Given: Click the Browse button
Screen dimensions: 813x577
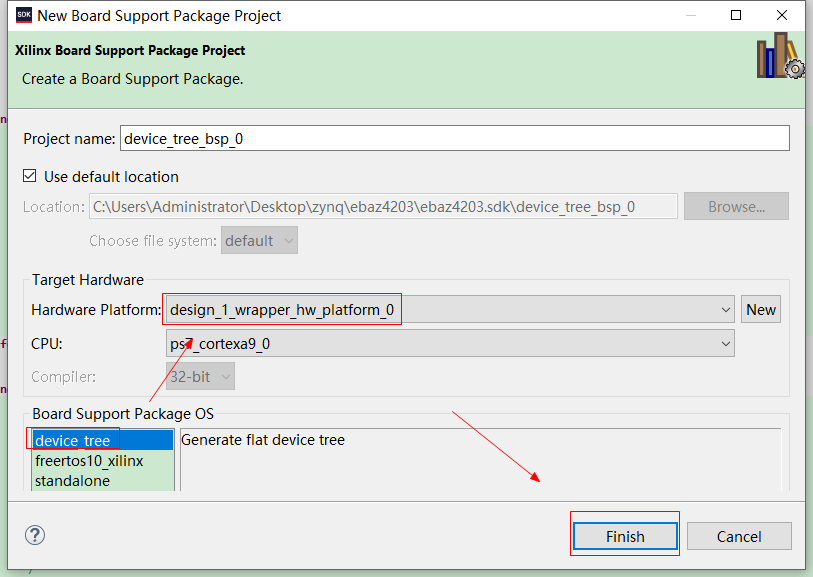Looking at the screenshot, I should click(x=736, y=206).
